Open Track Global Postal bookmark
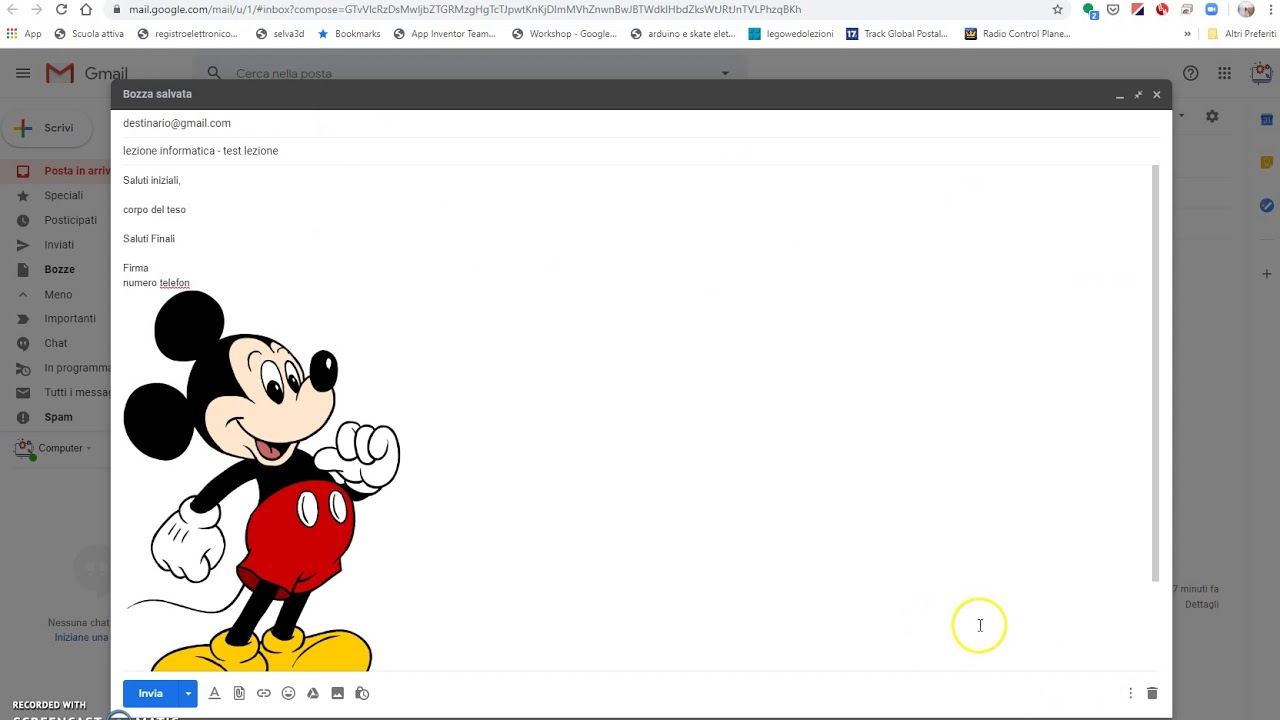The image size is (1280, 720). pyautogui.click(x=897, y=33)
